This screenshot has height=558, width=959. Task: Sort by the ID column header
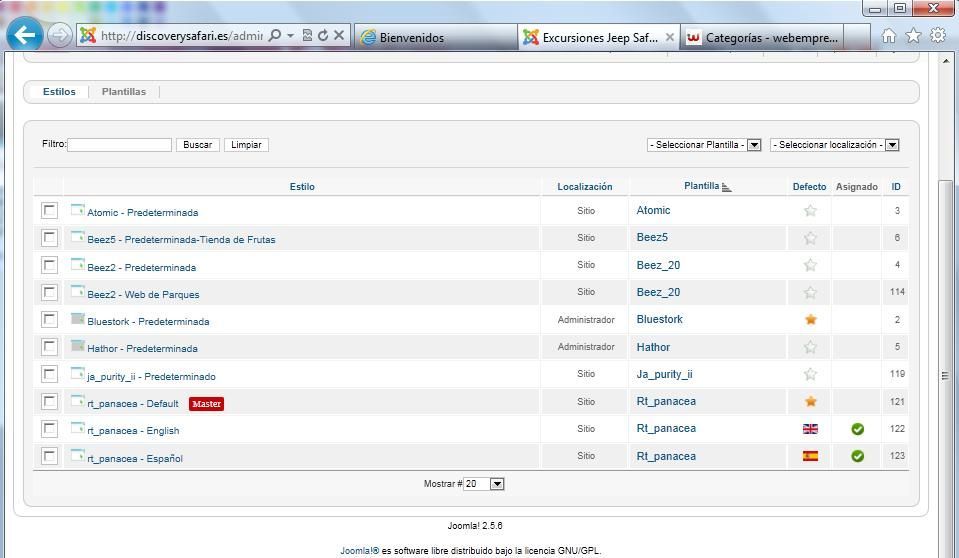[x=896, y=187]
